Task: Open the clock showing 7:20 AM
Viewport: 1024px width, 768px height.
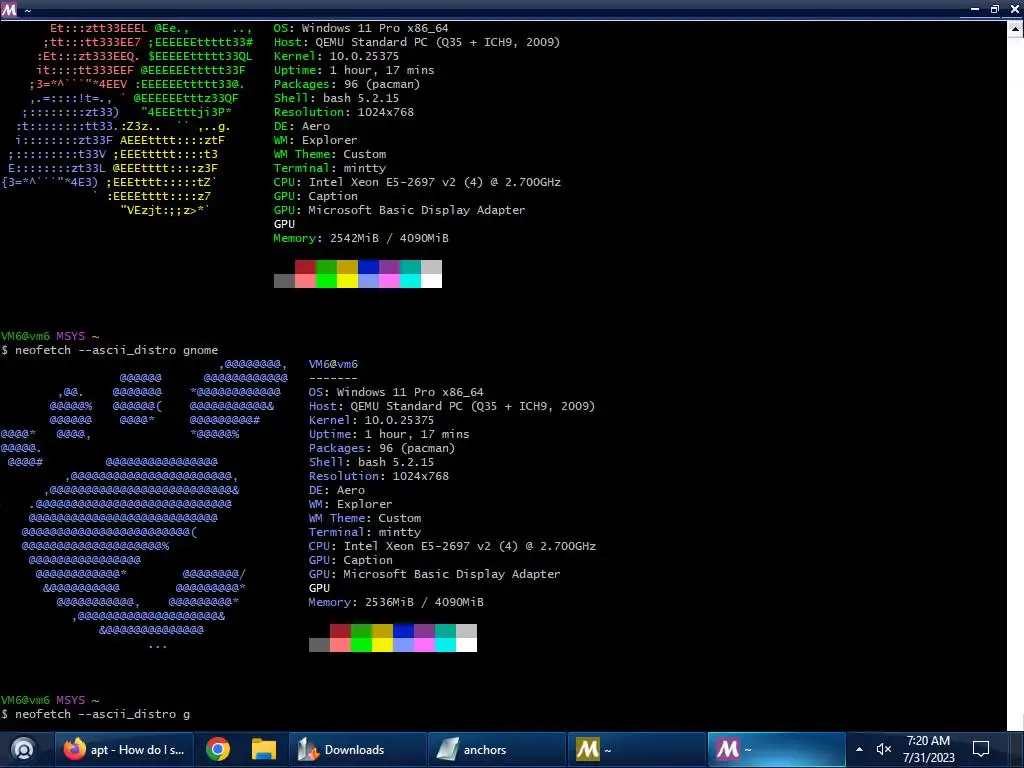Action: coord(928,749)
